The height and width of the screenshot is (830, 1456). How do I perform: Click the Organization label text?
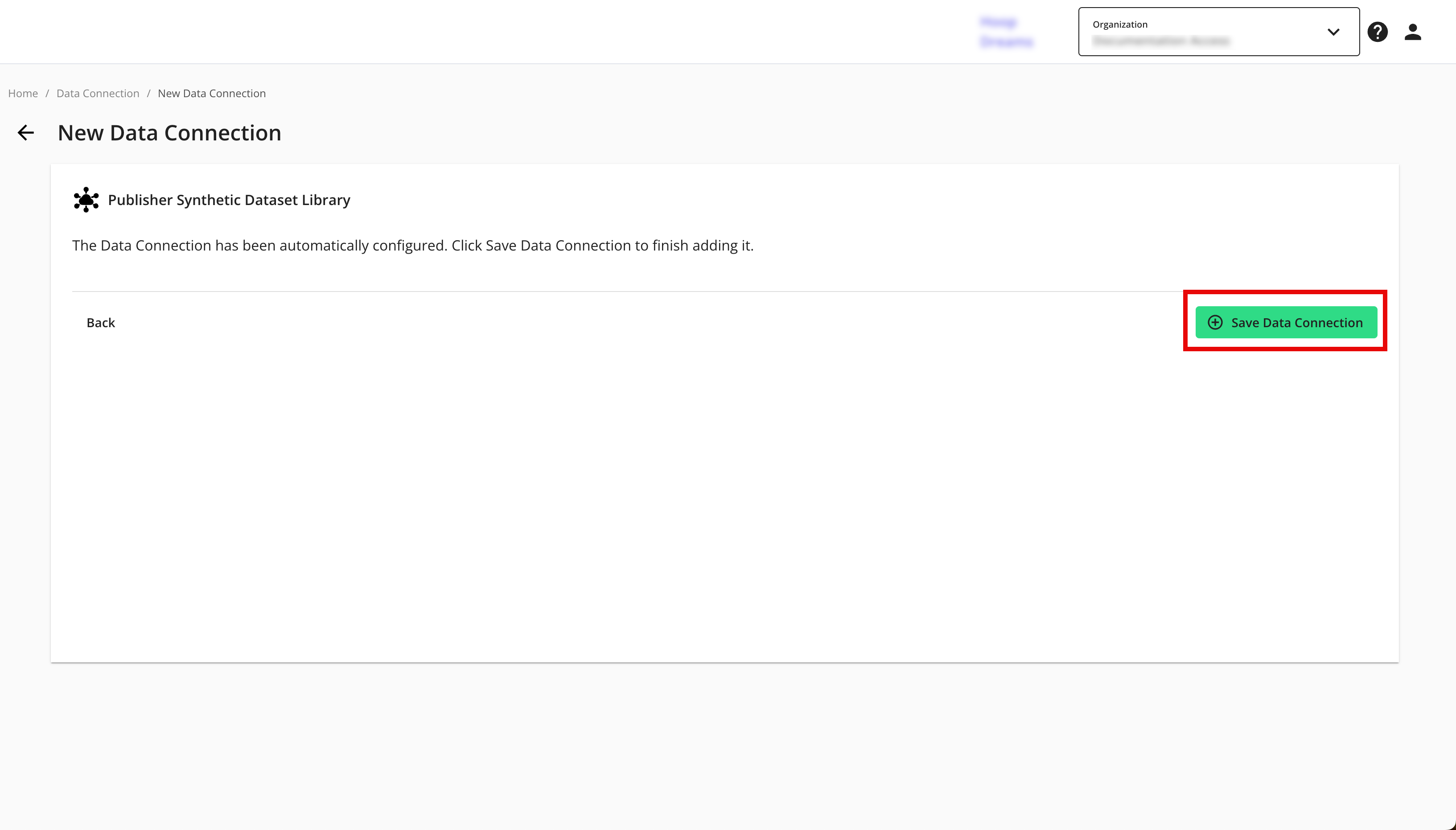point(1120,25)
